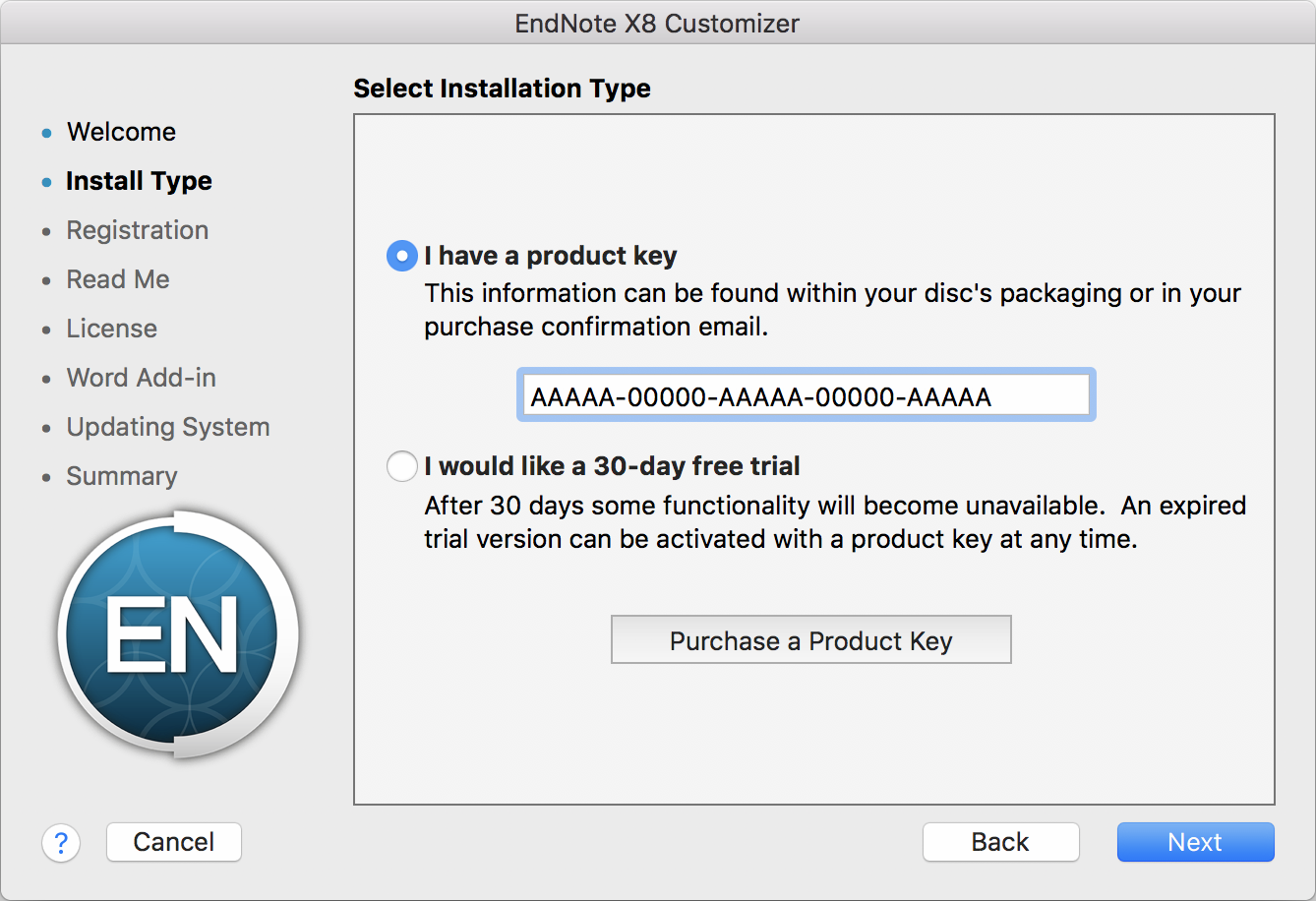
Task: Select the License step in sidebar
Action: tap(112, 329)
